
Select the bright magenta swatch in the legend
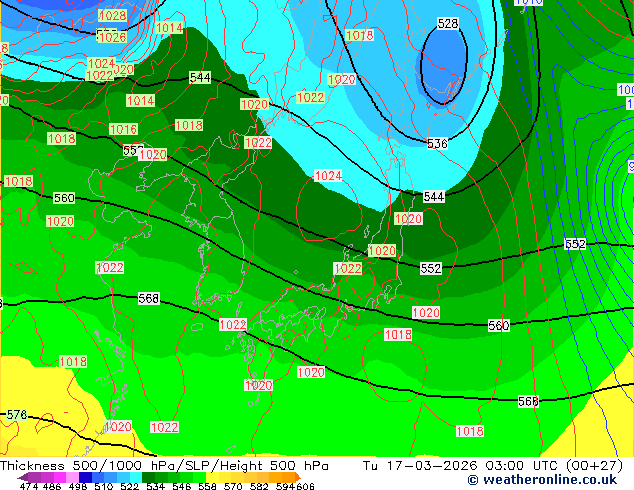point(60,477)
